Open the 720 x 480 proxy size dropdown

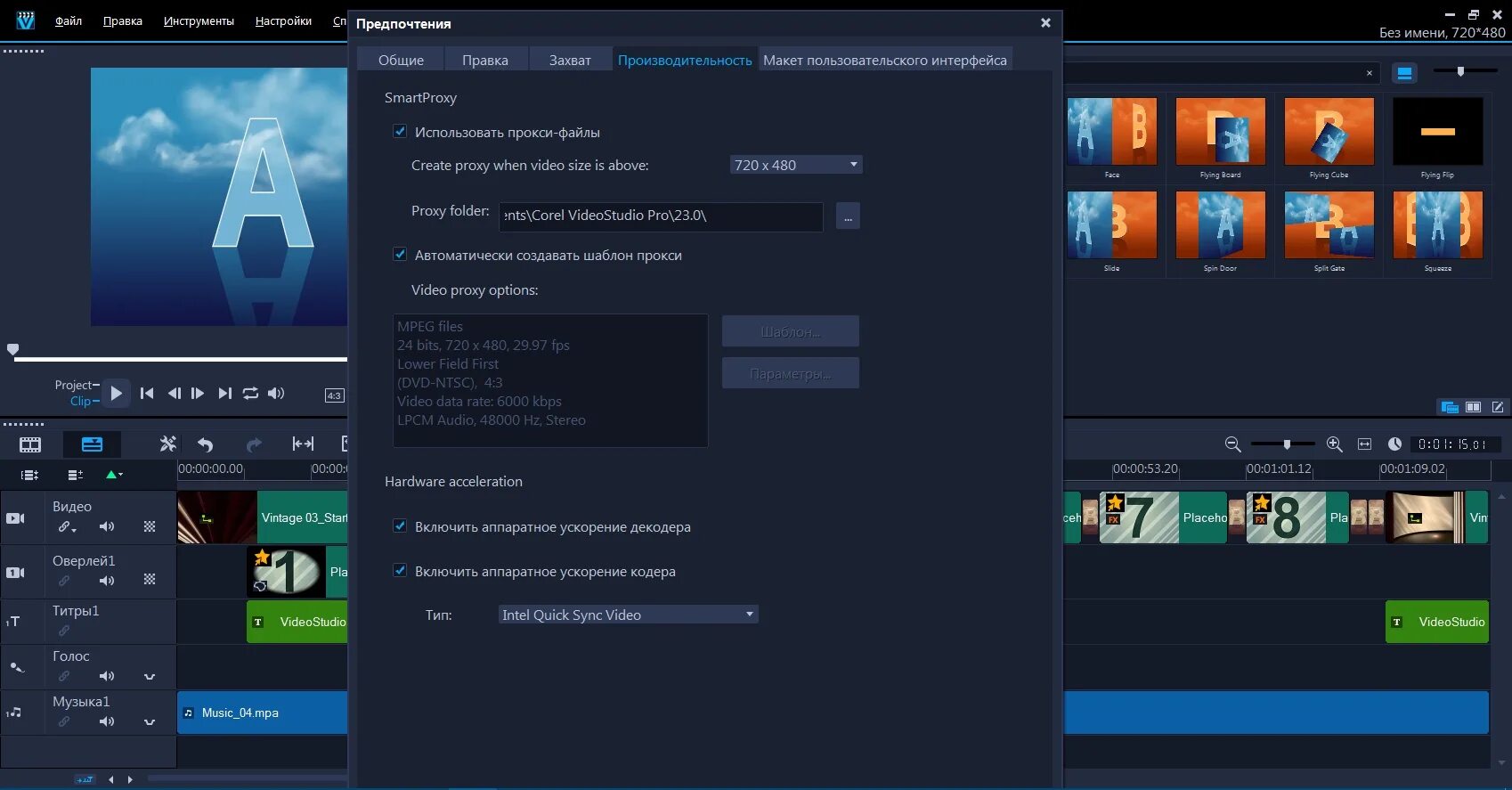point(796,165)
